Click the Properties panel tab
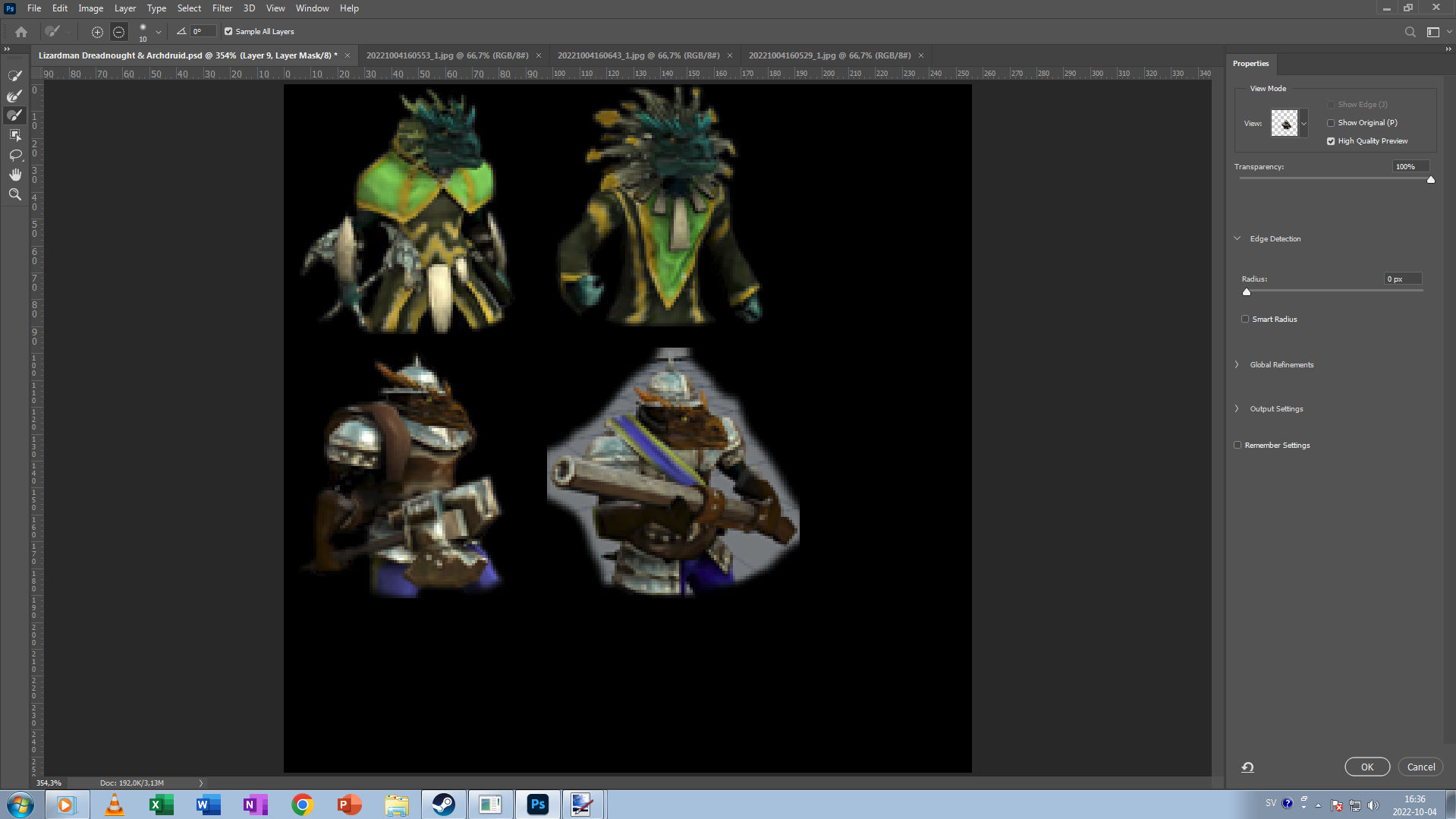1456x819 pixels. coord(1250,64)
